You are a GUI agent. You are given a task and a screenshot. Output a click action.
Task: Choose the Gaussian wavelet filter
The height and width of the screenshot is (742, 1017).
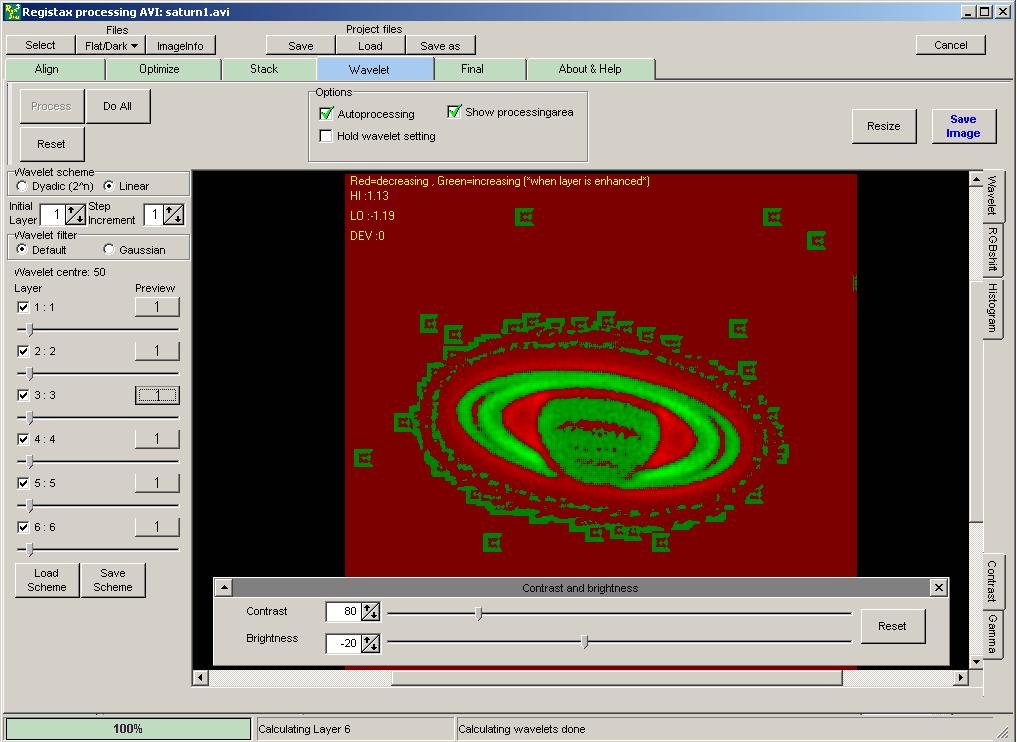[x=109, y=250]
